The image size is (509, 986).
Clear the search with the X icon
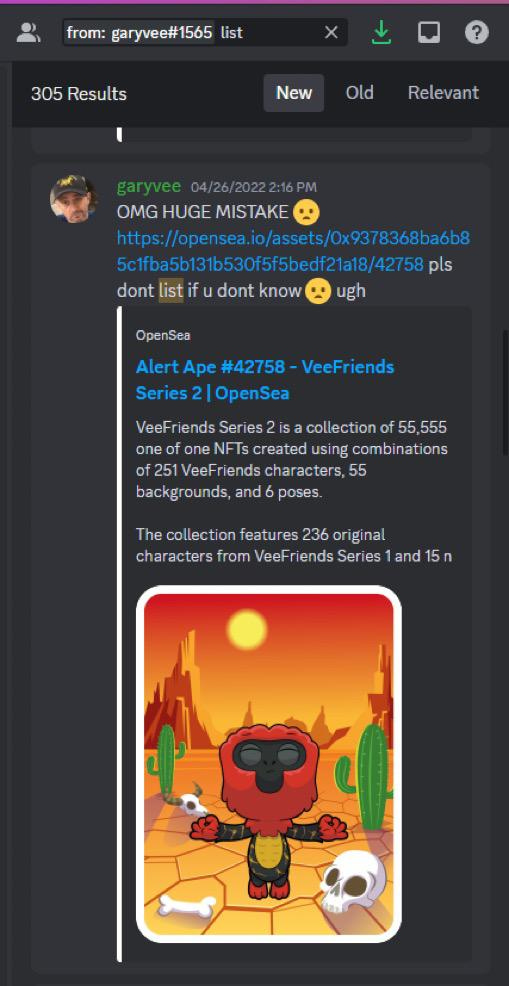click(331, 33)
